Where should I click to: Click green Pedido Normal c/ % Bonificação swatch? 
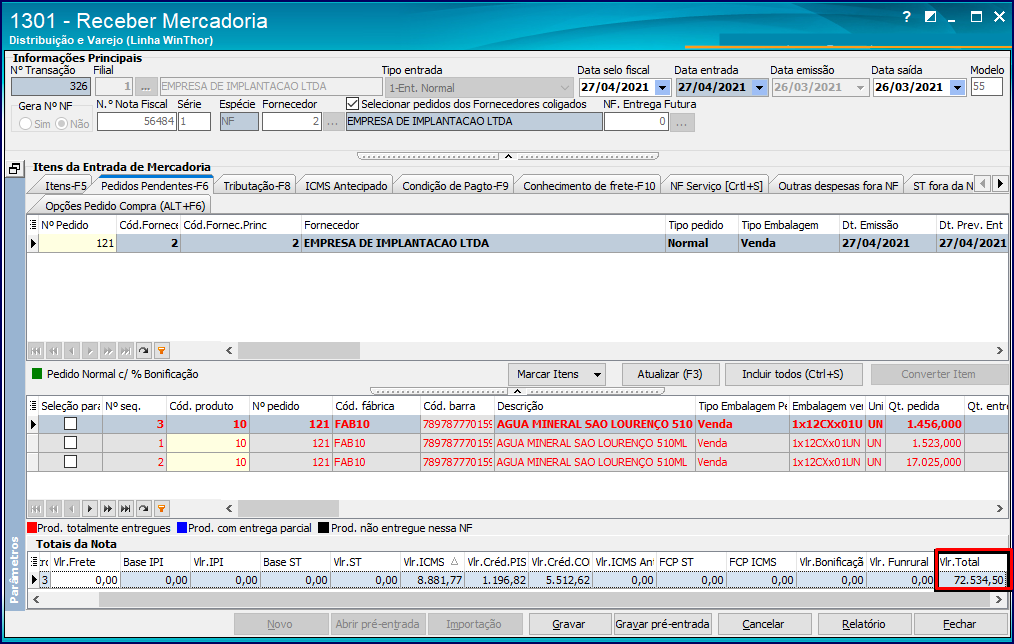coord(38,374)
